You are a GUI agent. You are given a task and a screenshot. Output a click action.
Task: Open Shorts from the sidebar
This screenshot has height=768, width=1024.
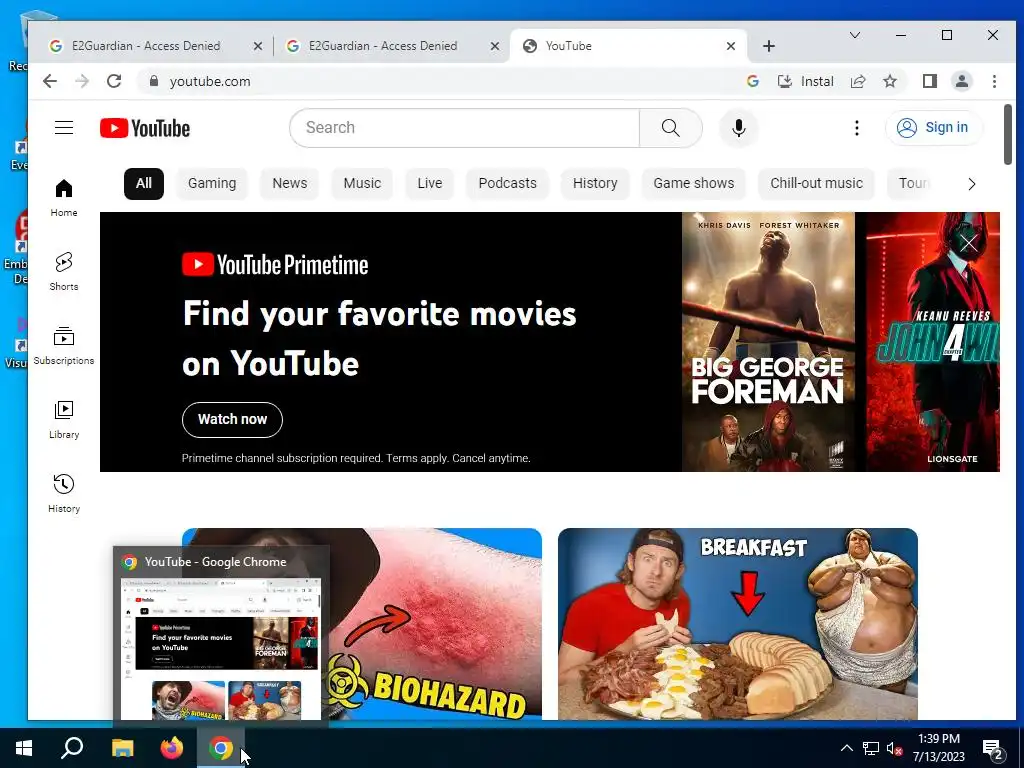pyautogui.click(x=64, y=272)
